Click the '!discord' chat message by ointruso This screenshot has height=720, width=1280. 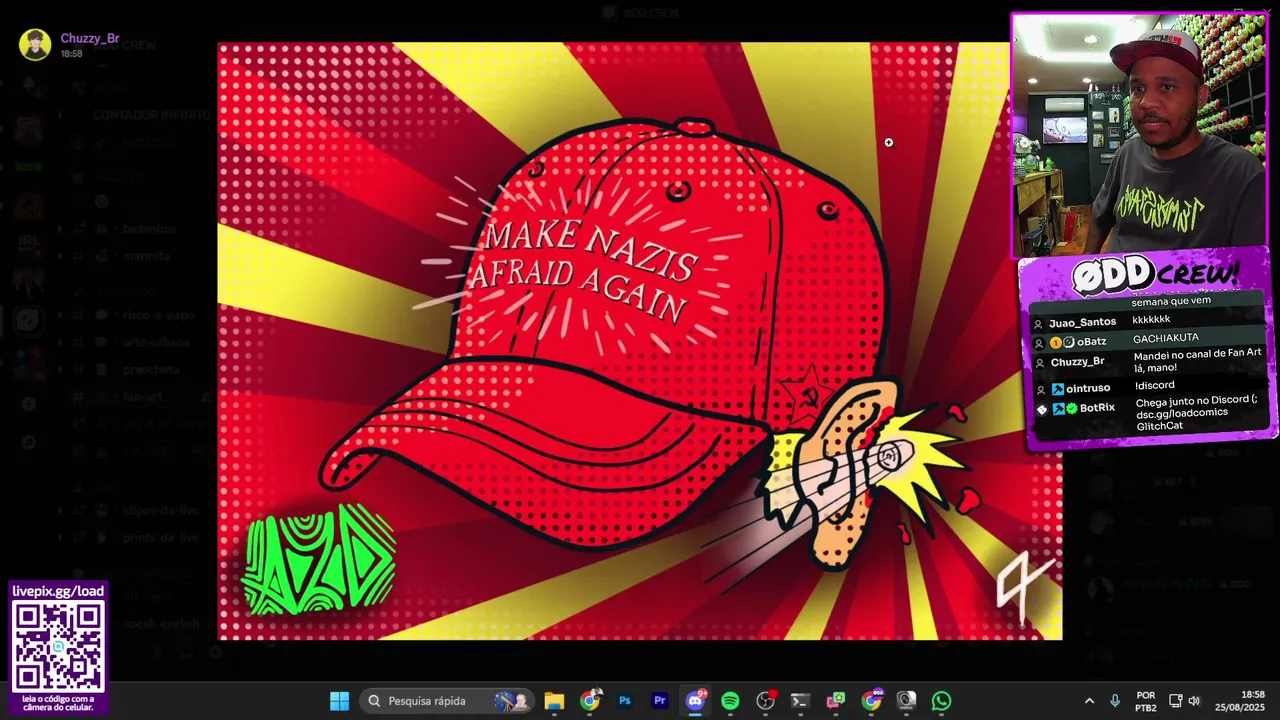pos(1155,386)
